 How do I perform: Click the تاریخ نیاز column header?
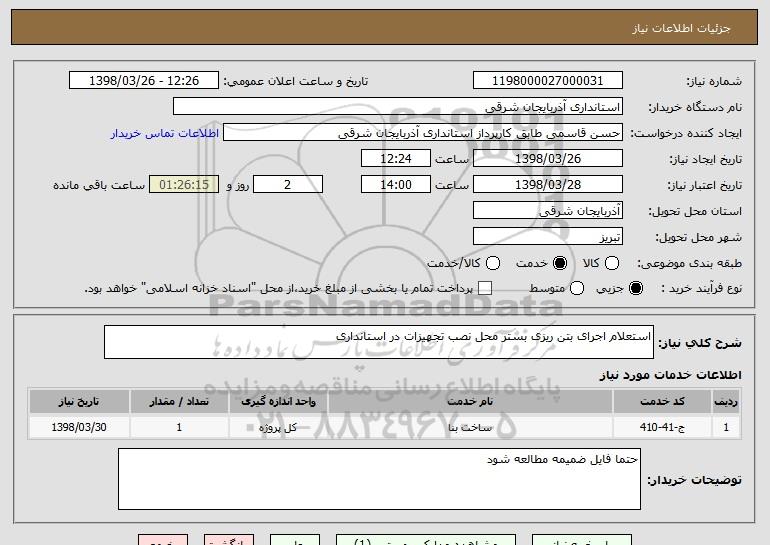point(79,402)
